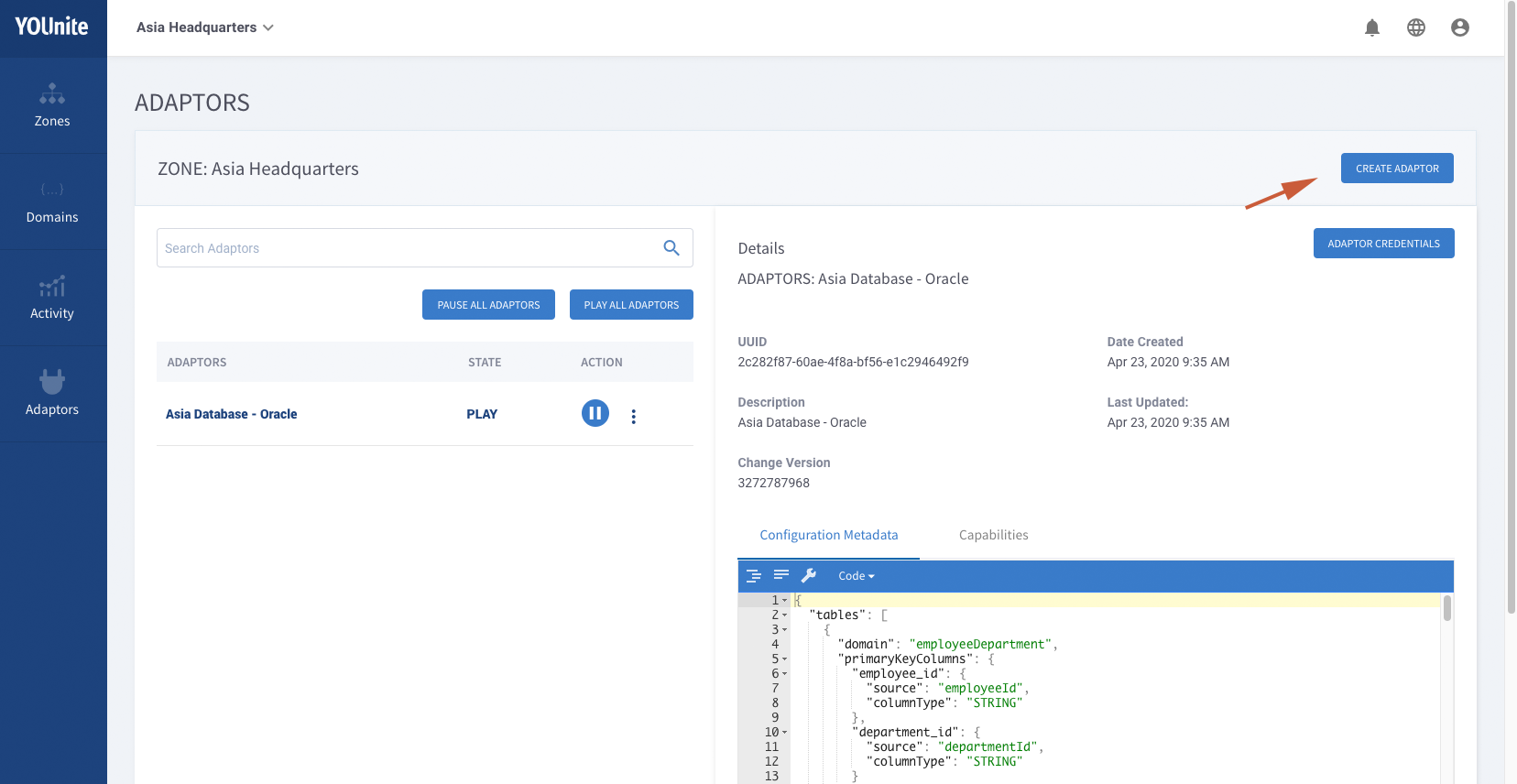Collapse code line 10 fold arrow

click(785, 733)
